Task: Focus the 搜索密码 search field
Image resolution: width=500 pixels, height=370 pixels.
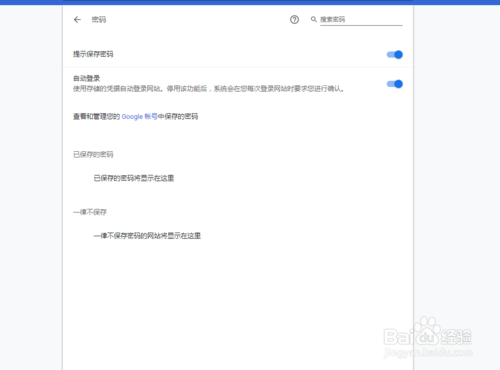Action: [361, 20]
